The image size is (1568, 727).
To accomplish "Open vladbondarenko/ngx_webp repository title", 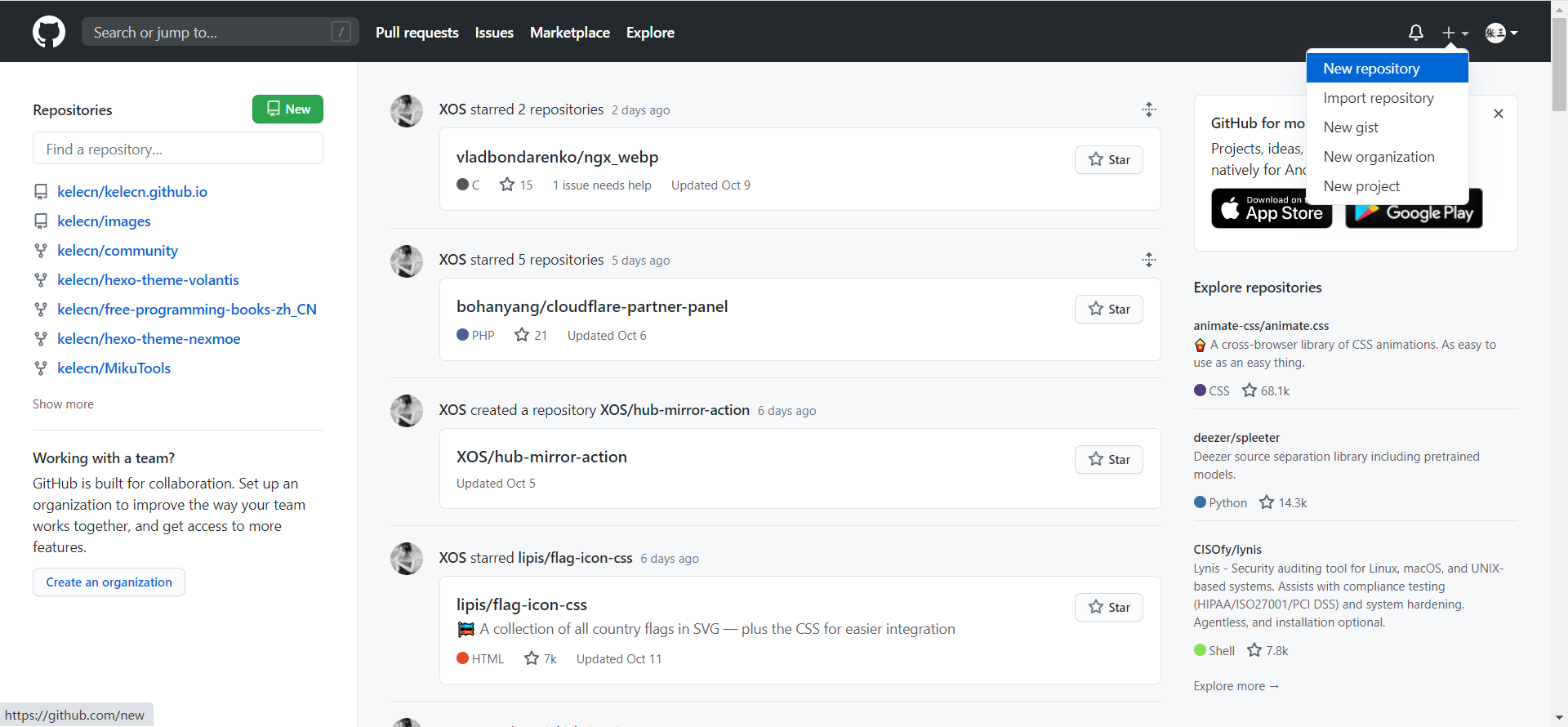I will coord(557,157).
